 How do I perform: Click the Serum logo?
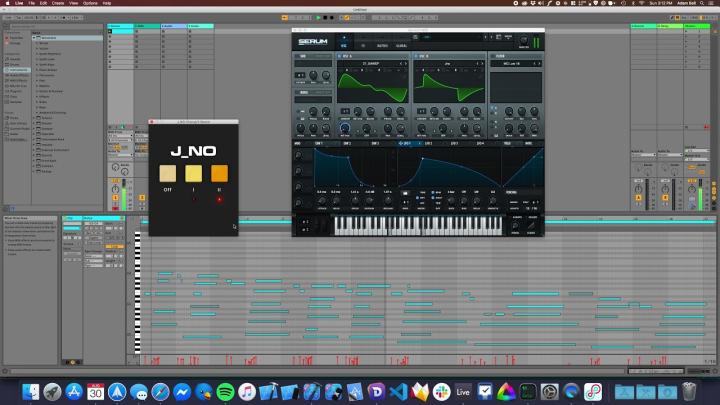[312, 41]
